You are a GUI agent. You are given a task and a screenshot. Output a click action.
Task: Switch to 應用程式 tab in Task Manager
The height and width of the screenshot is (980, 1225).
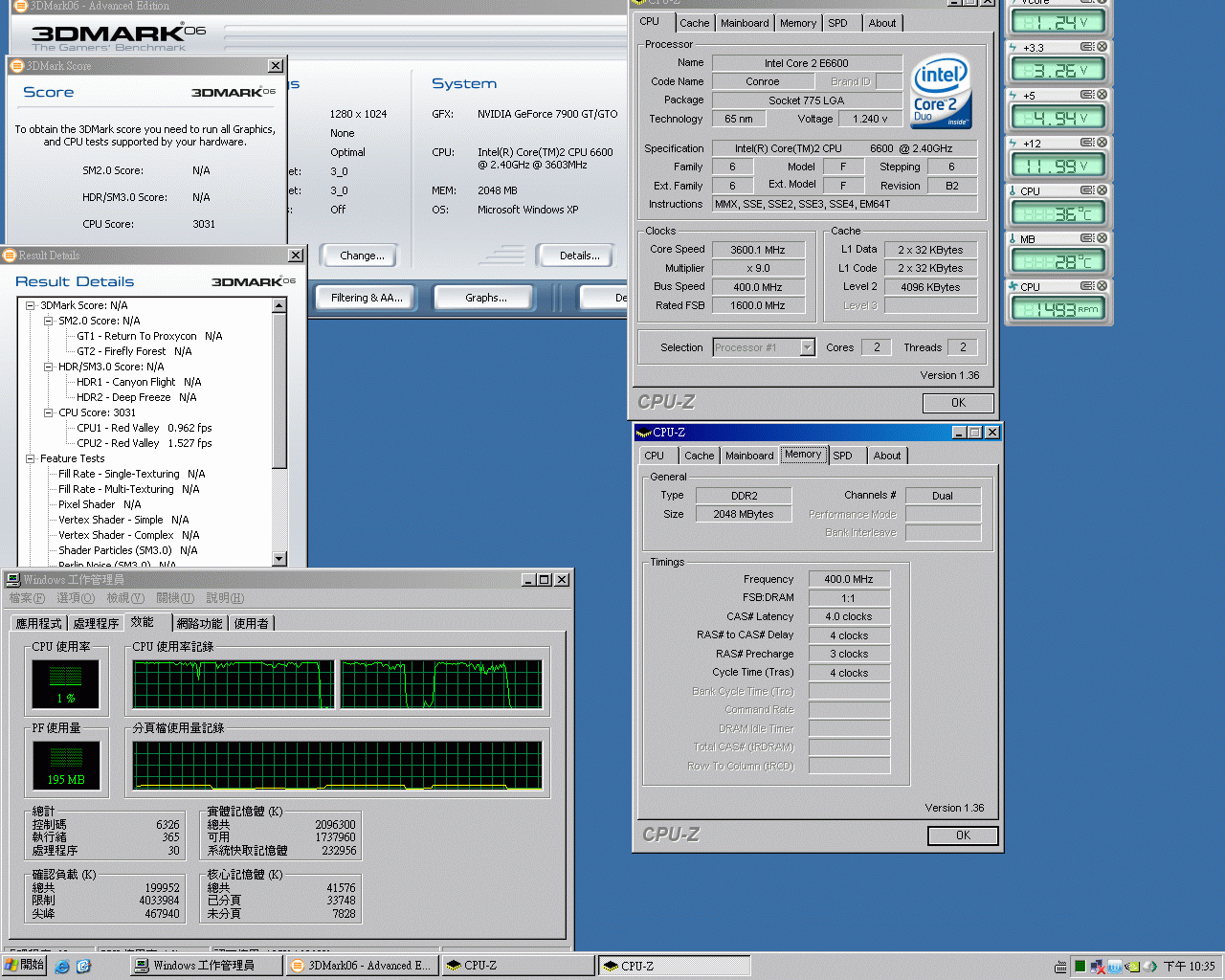coord(40,623)
